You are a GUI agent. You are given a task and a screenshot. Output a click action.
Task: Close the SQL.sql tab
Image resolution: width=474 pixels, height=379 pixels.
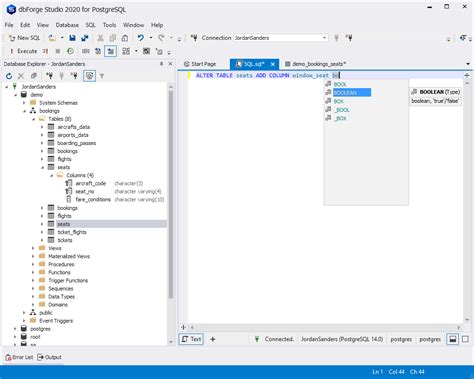(x=273, y=64)
